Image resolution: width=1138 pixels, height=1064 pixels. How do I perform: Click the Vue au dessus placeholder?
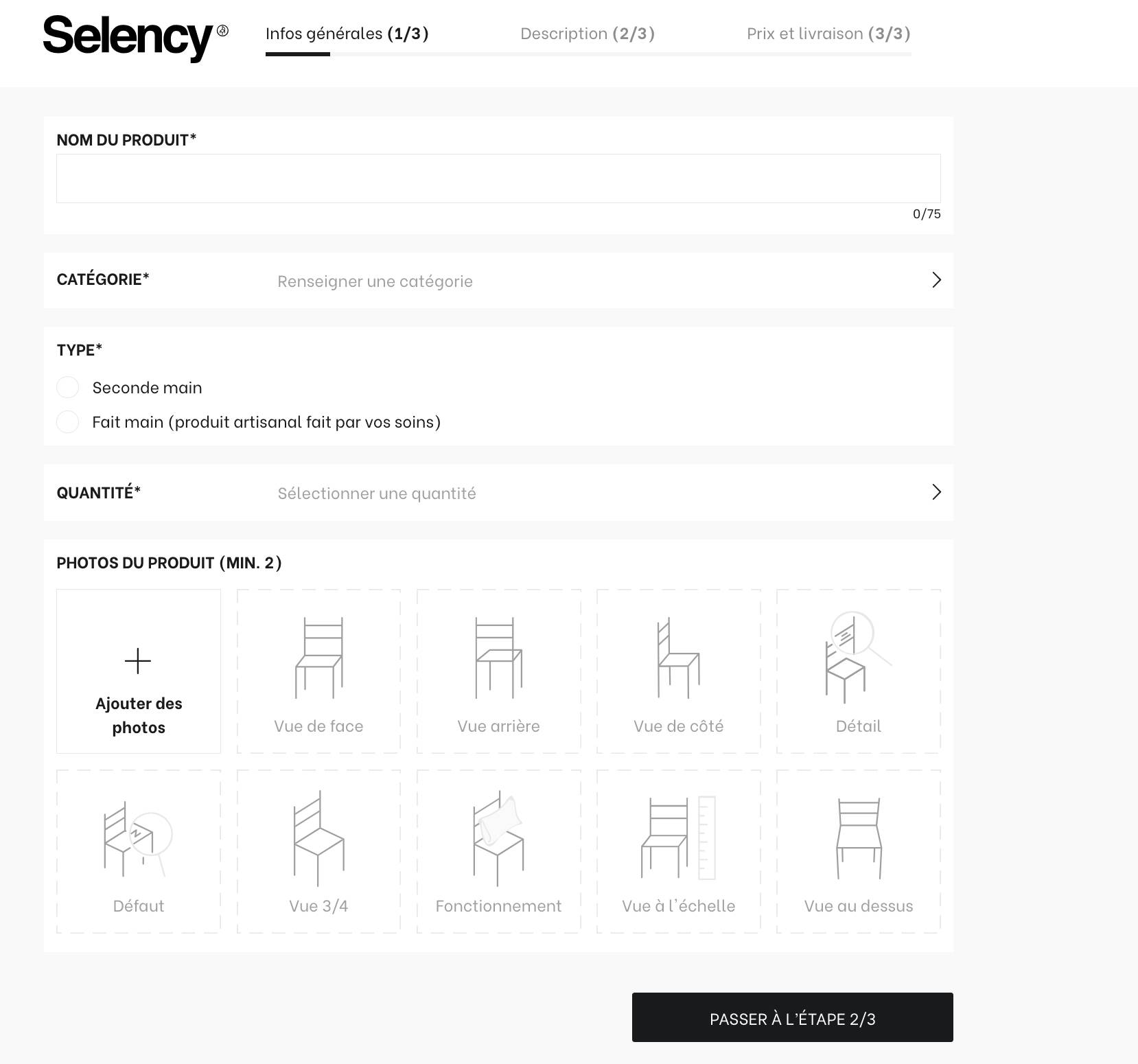(859, 851)
